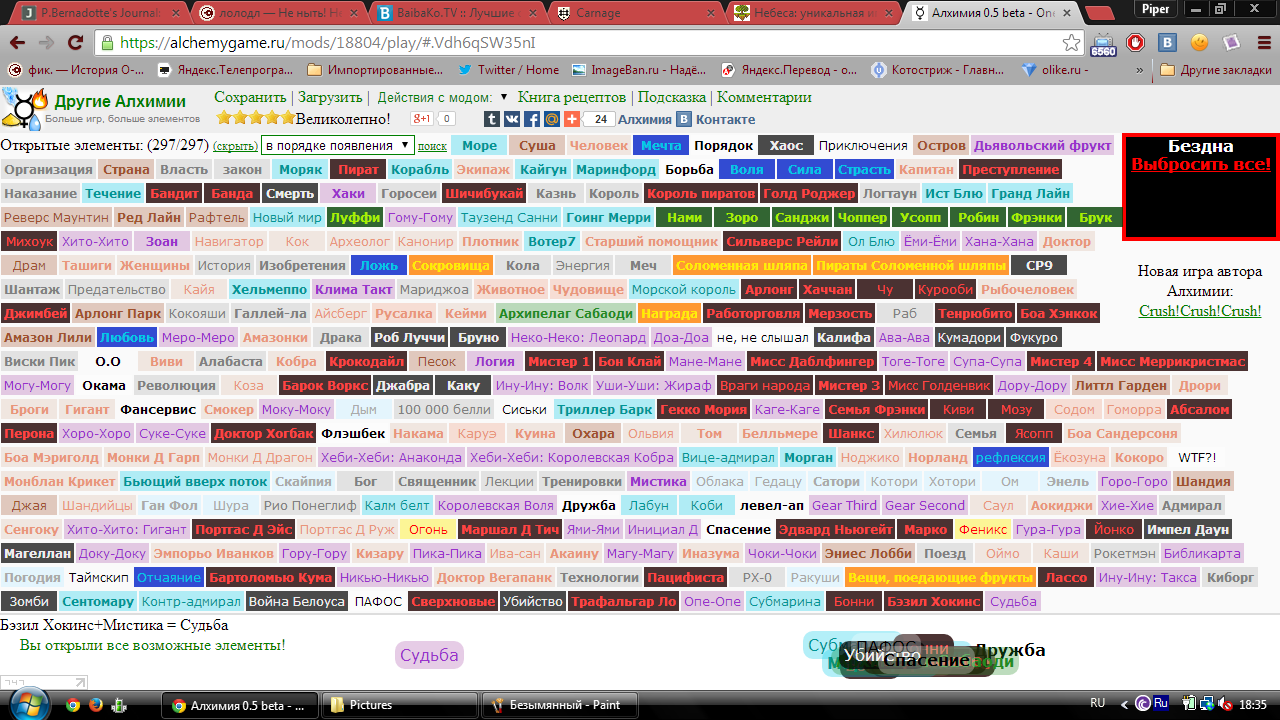Click the Зомби element tile
The width and height of the screenshot is (1280, 720).
pyautogui.click(x=28, y=601)
